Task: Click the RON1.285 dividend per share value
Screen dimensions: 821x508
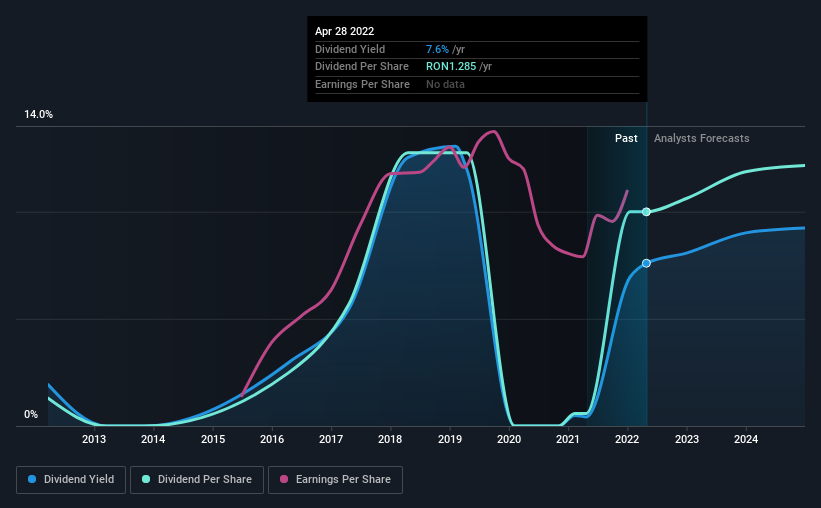Action: [x=451, y=67]
